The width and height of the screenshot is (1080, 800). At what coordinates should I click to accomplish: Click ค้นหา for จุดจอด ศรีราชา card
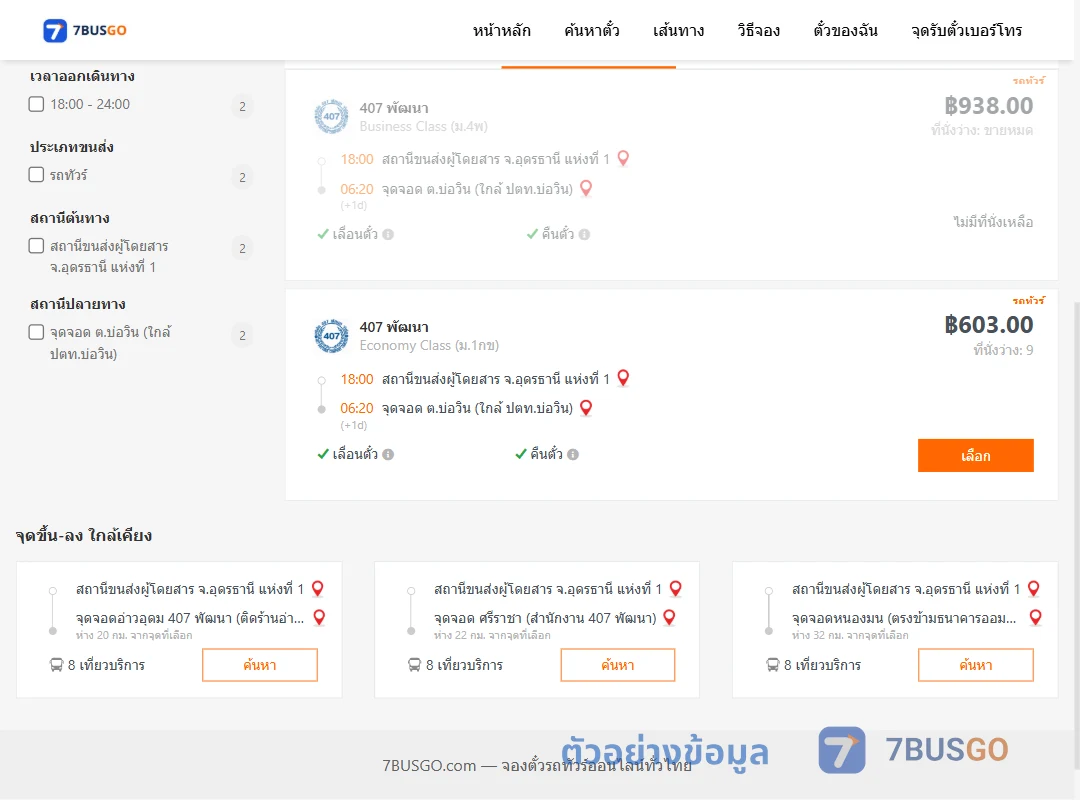tap(618, 665)
